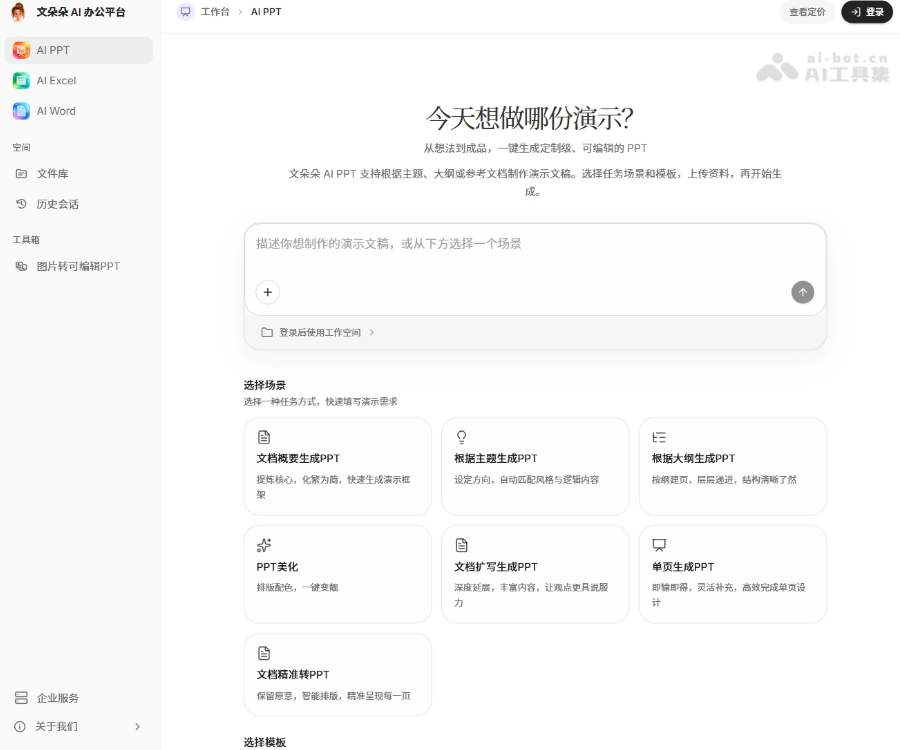Click the 工具箱 sidebar section label
900x750 pixels.
coord(26,239)
